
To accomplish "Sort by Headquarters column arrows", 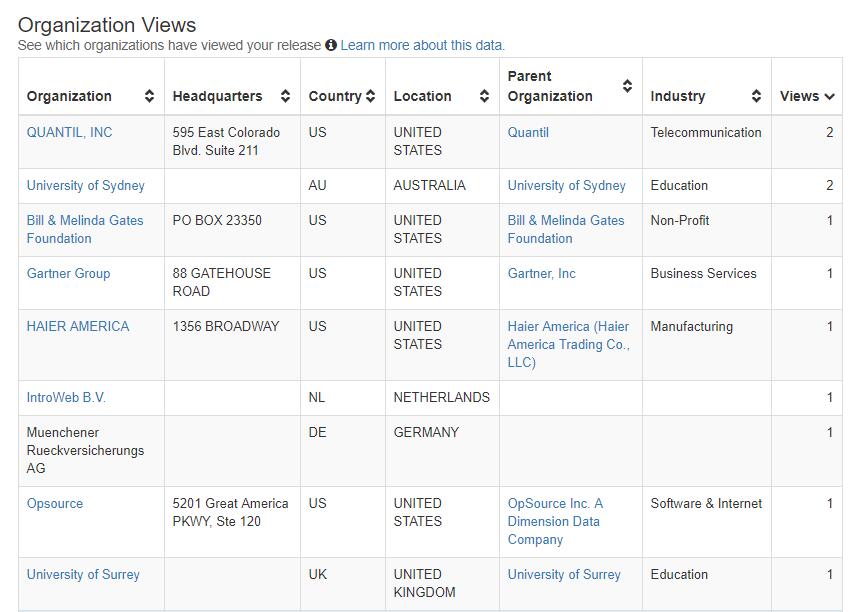I will pos(285,96).
